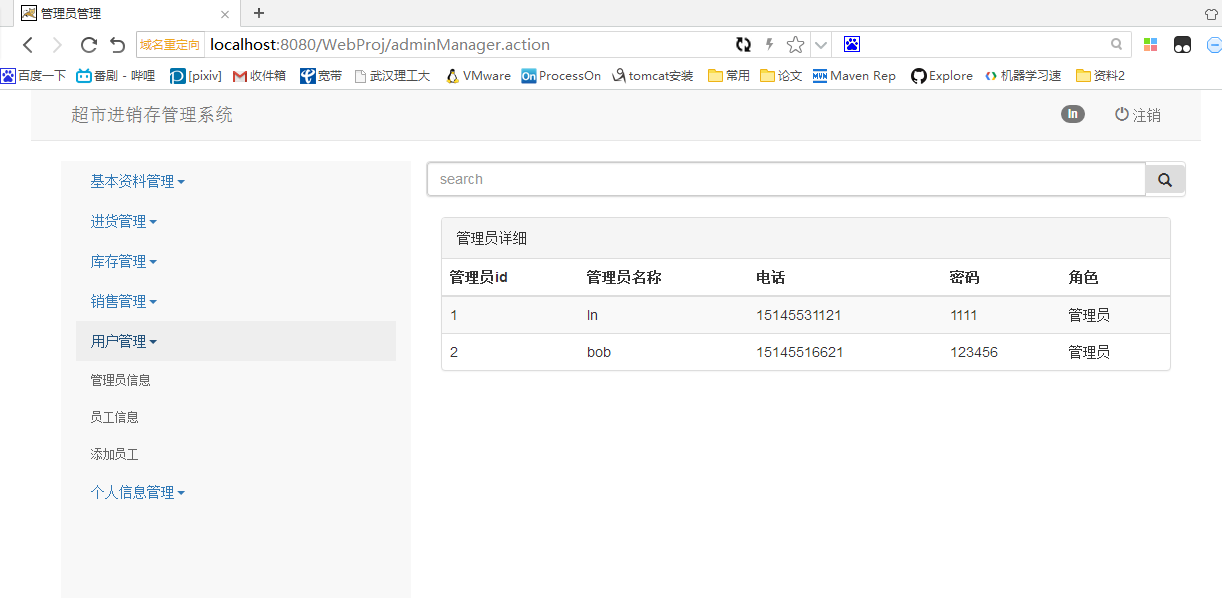Click the ln user badge in navbar
The image size is (1222, 598).
1073,114
